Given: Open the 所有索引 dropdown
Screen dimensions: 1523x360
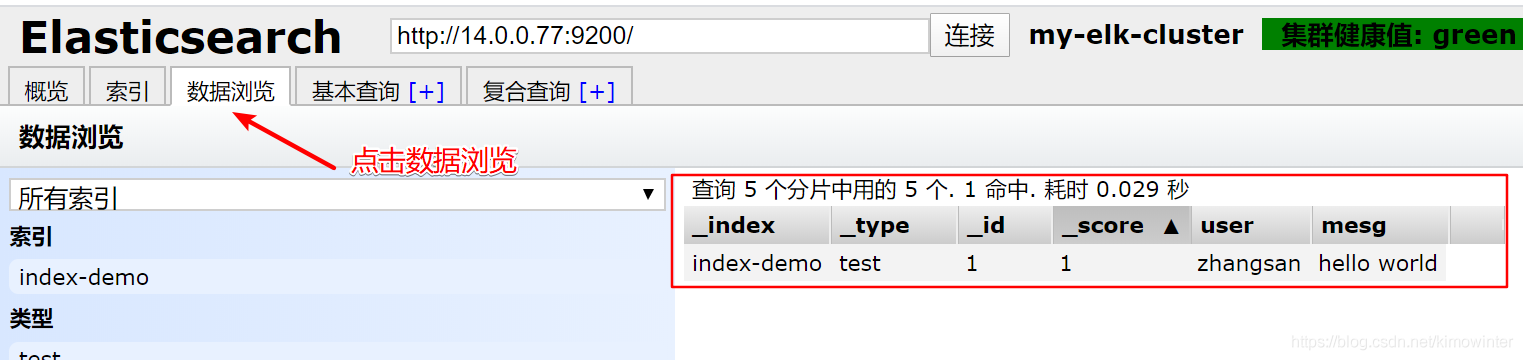Looking at the screenshot, I should pyautogui.click(x=337, y=195).
